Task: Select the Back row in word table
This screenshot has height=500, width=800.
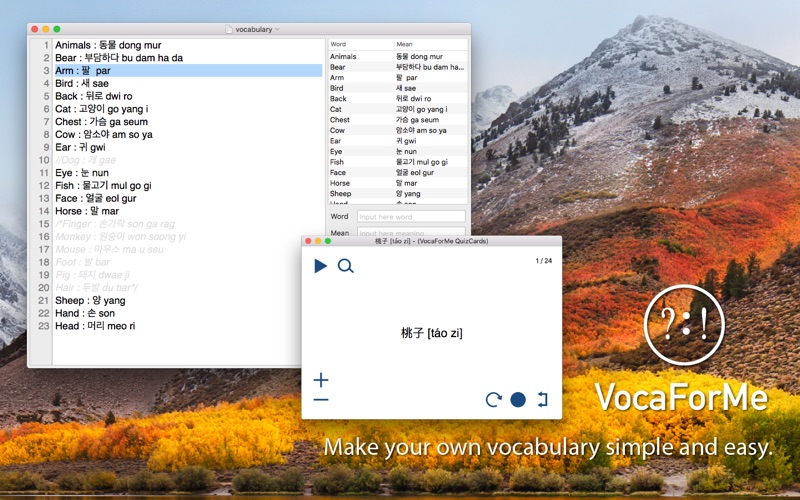Action: click(x=398, y=98)
